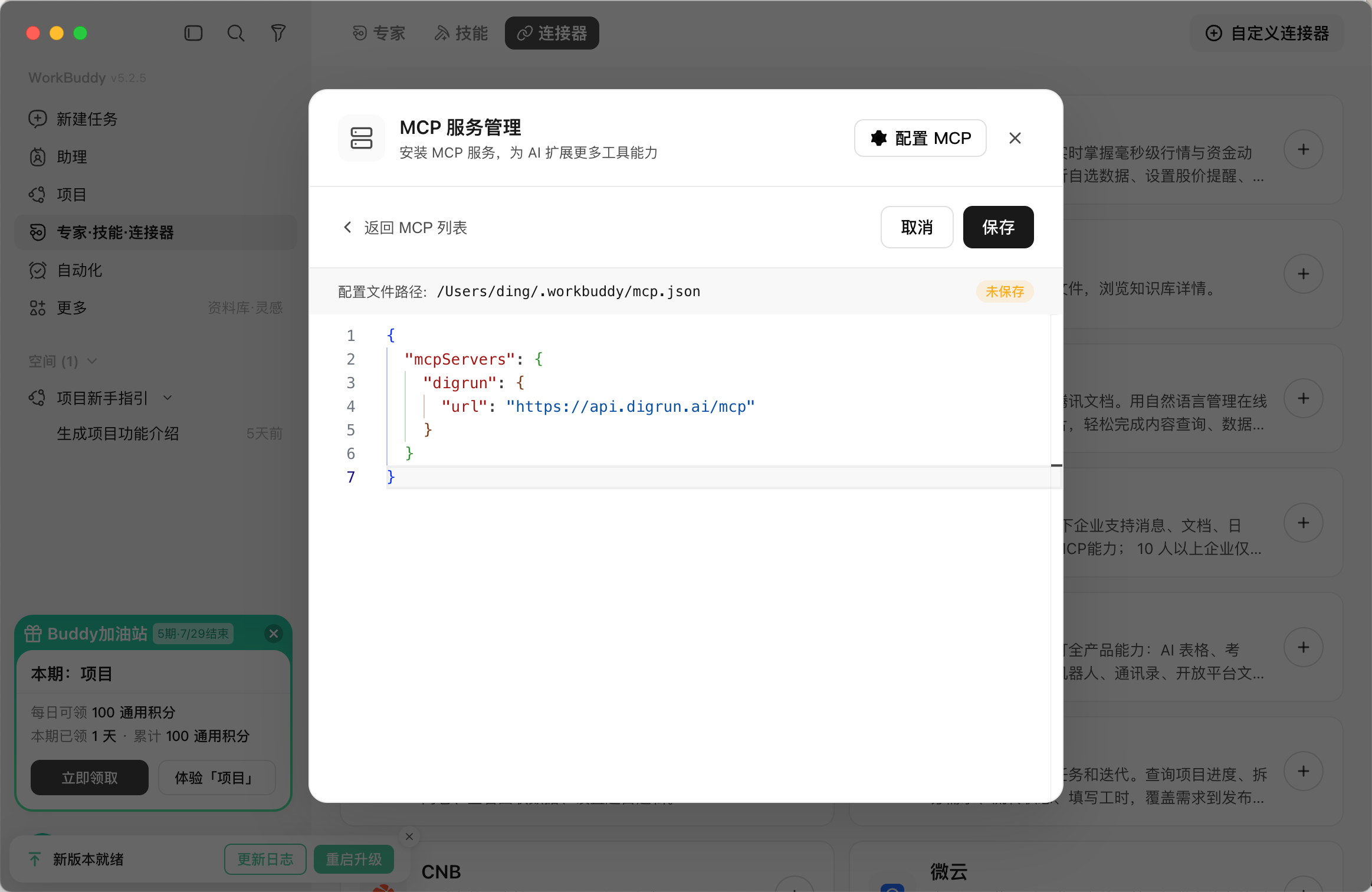Open the 生成项目功能介绍 task
This screenshot has width=1372, height=892.
(156, 434)
